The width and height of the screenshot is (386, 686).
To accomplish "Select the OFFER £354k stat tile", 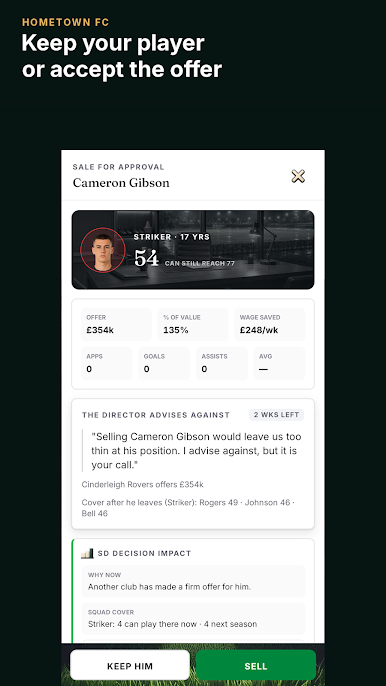I will pyautogui.click(x=116, y=324).
